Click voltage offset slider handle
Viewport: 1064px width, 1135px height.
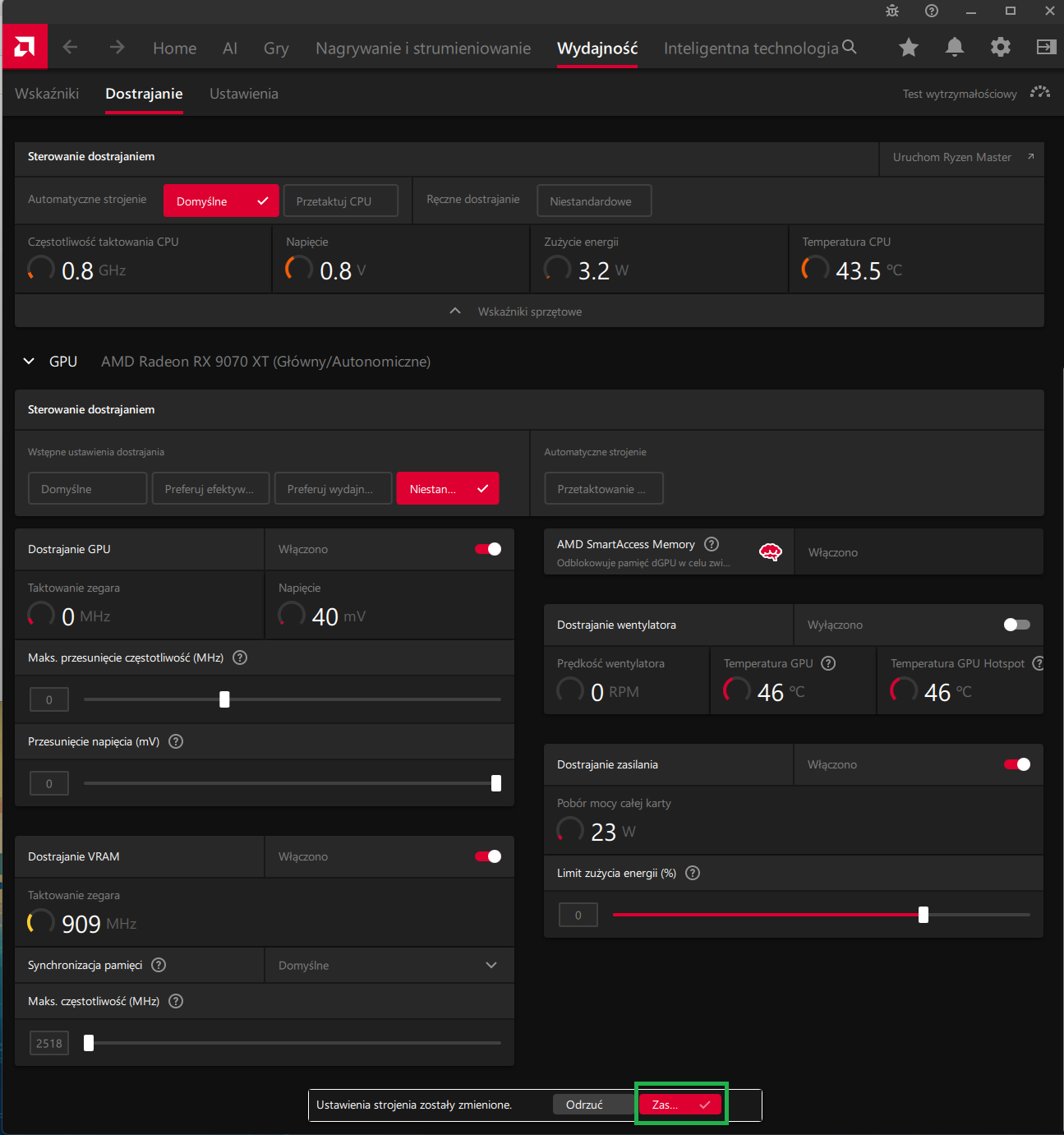tap(496, 783)
